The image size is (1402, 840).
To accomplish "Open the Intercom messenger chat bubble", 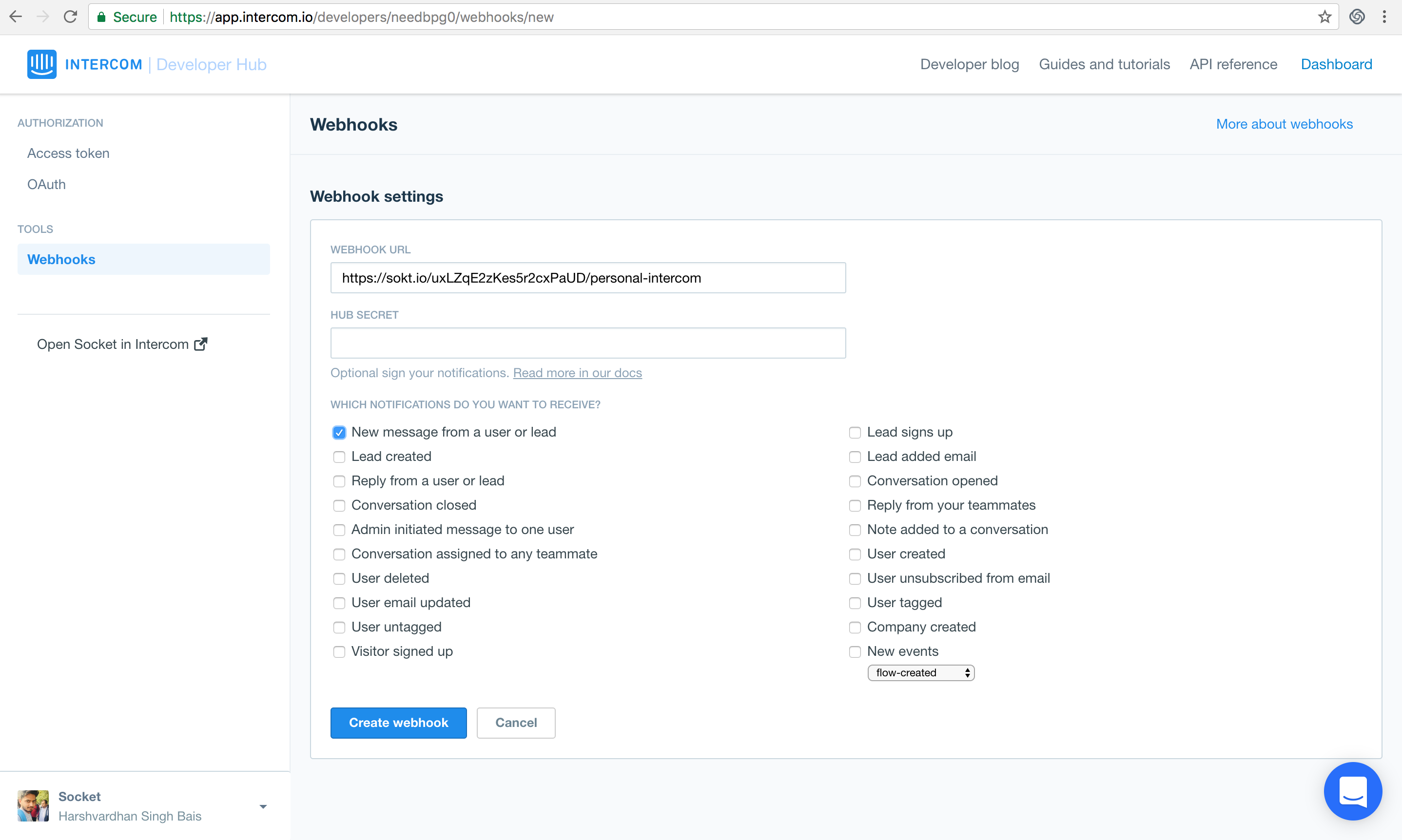I will click(x=1353, y=791).
